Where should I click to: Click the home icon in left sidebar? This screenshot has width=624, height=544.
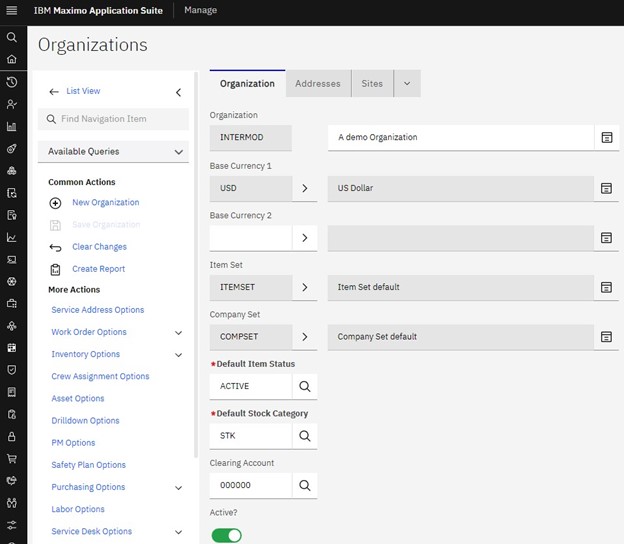[12, 59]
